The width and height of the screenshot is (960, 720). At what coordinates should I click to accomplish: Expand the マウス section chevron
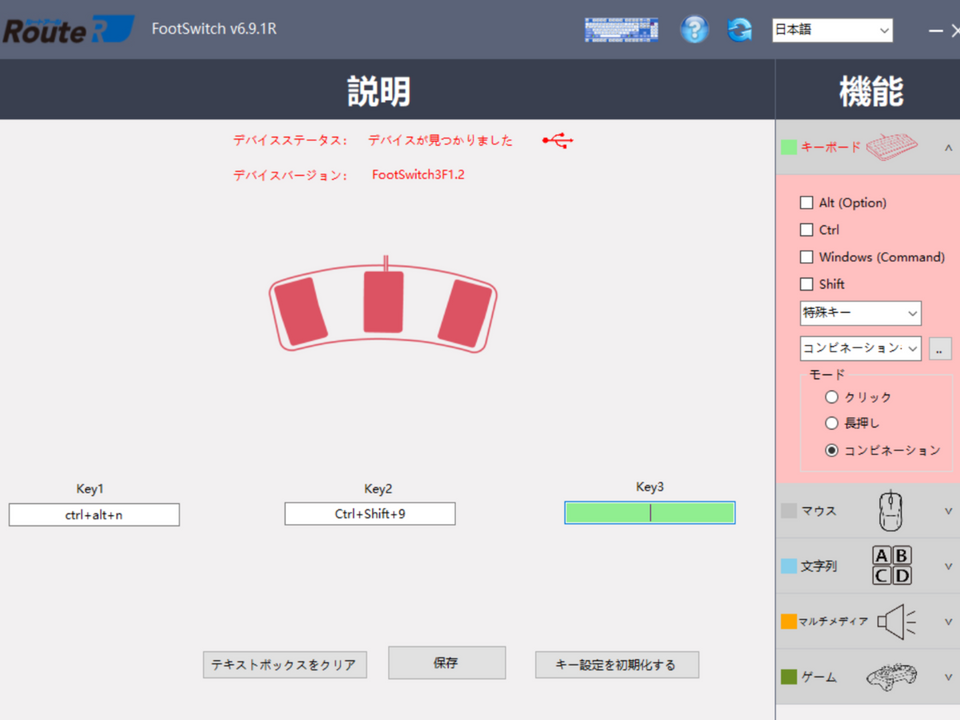point(948,511)
